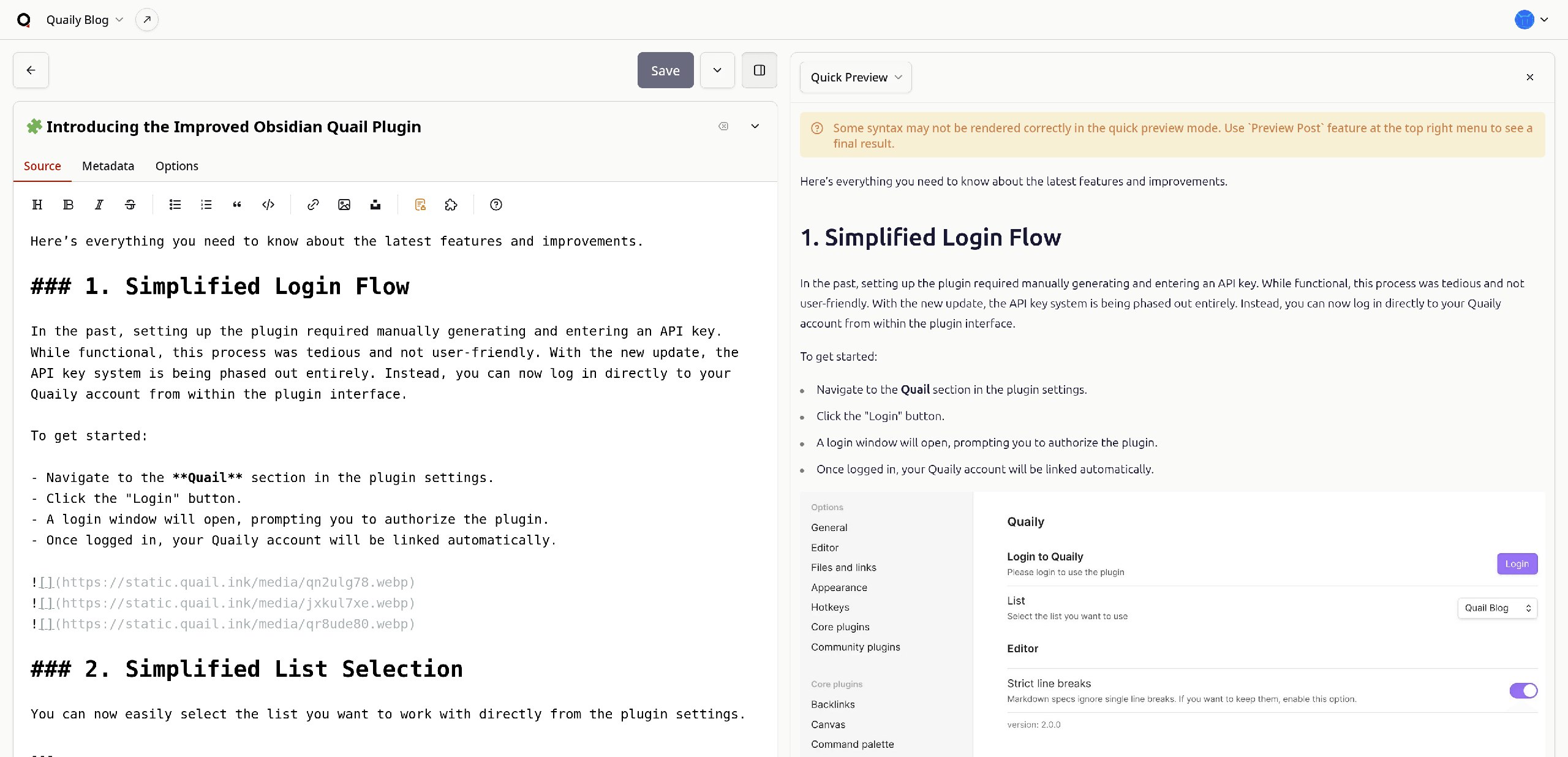
Task: Click the jxkul7xe.webp image link line
Action: point(223,603)
